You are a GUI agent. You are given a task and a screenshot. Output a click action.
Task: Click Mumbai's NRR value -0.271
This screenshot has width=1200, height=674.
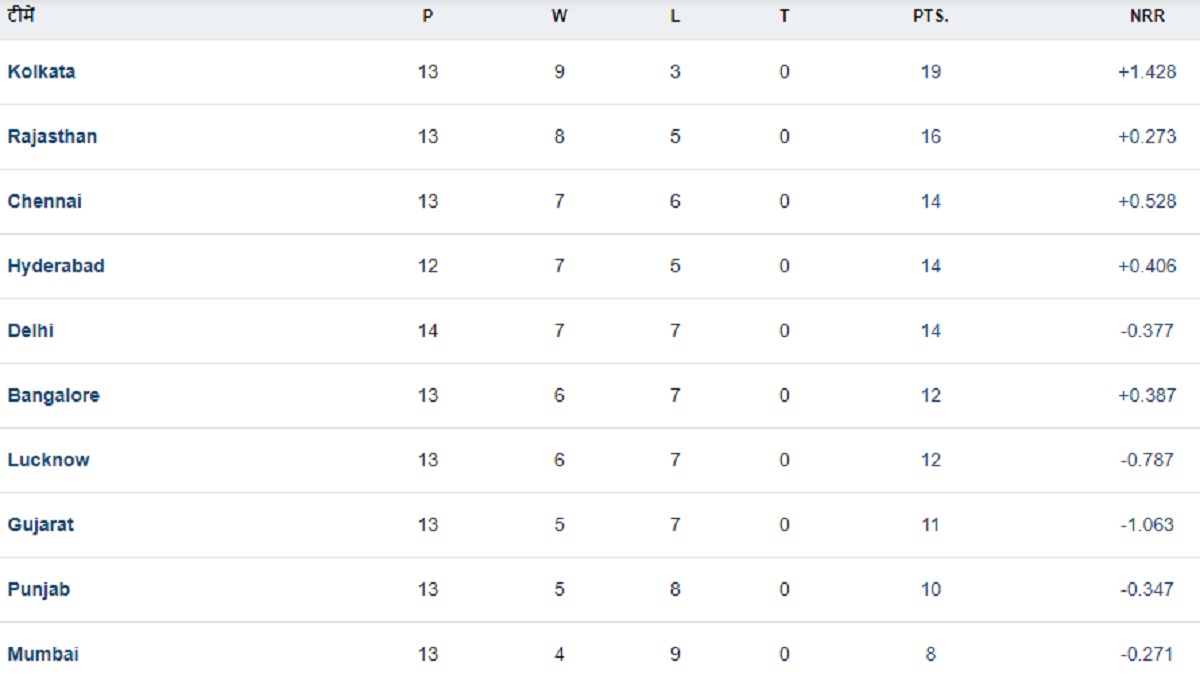1147,654
